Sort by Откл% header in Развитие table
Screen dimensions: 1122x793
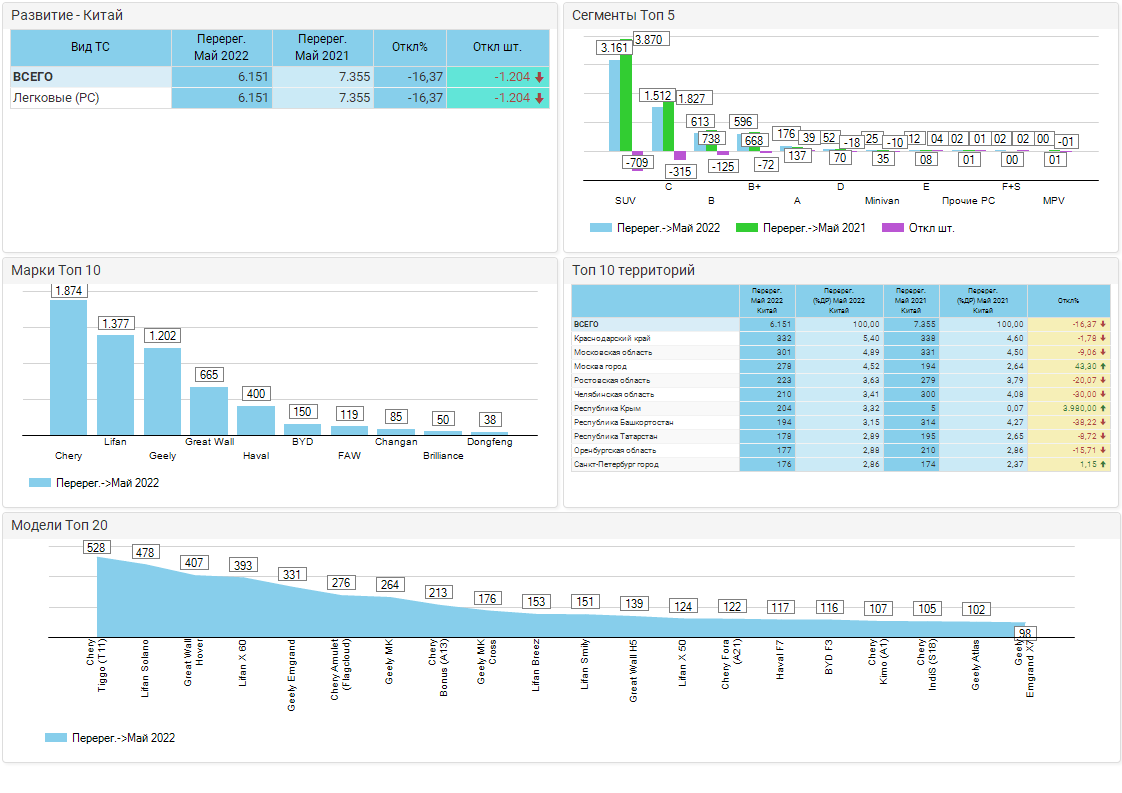[x=410, y=47]
